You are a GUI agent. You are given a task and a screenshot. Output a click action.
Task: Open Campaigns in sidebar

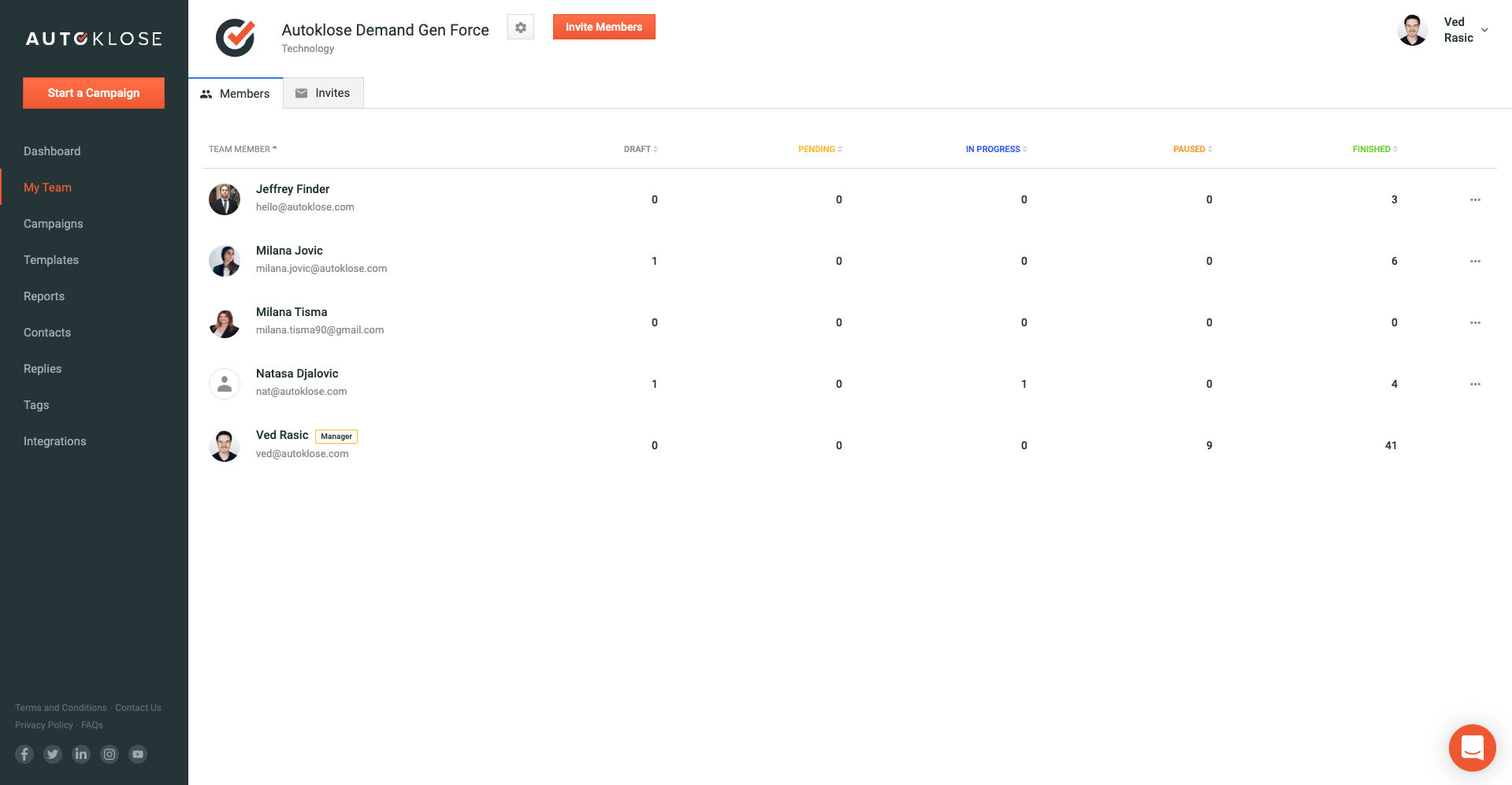tap(53, 224)
